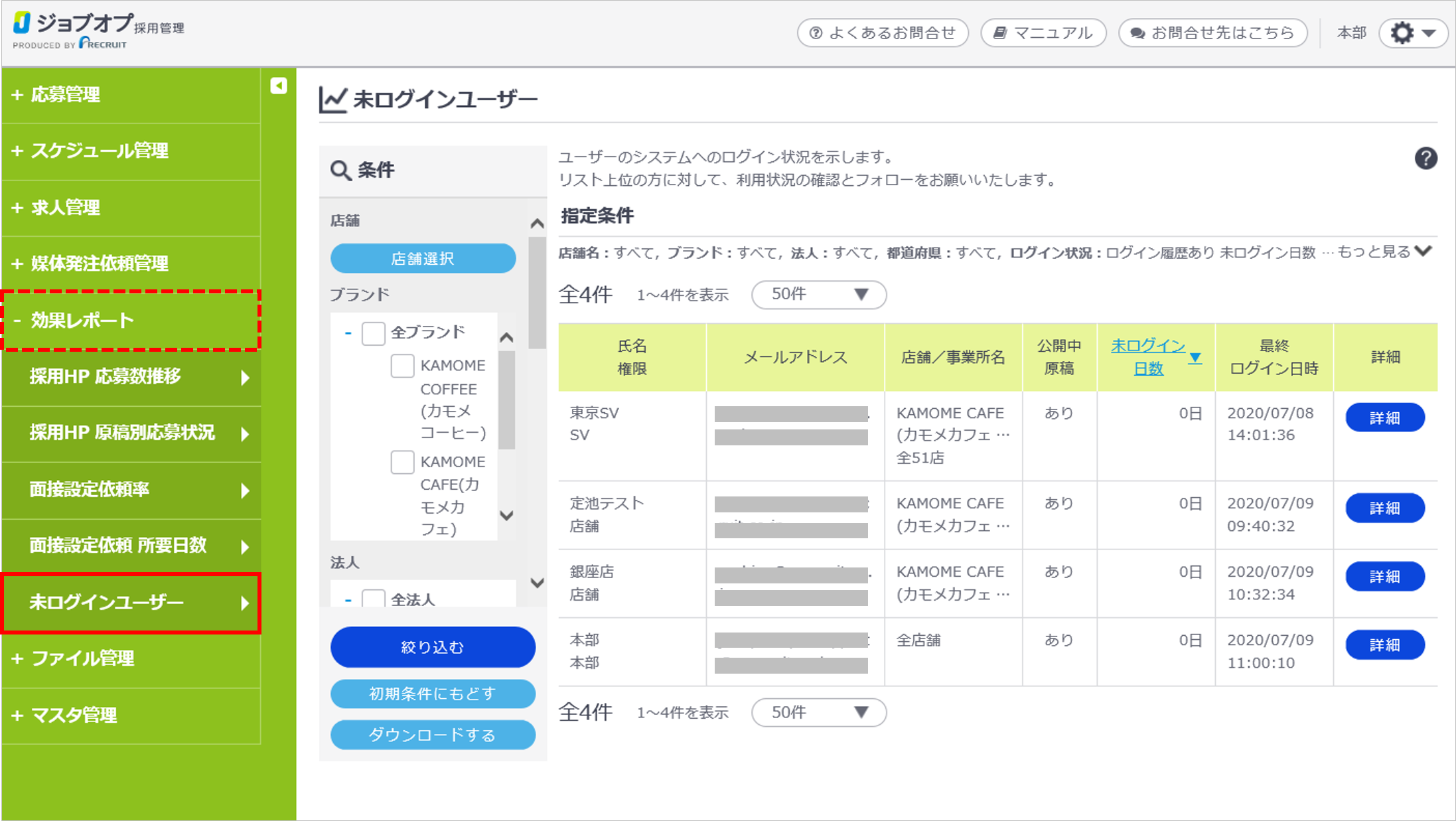Image resolution: width=1456 pixels, height=821 pixels.
Task: Open マニュアル with the book icon
Action: (1043, 33)
